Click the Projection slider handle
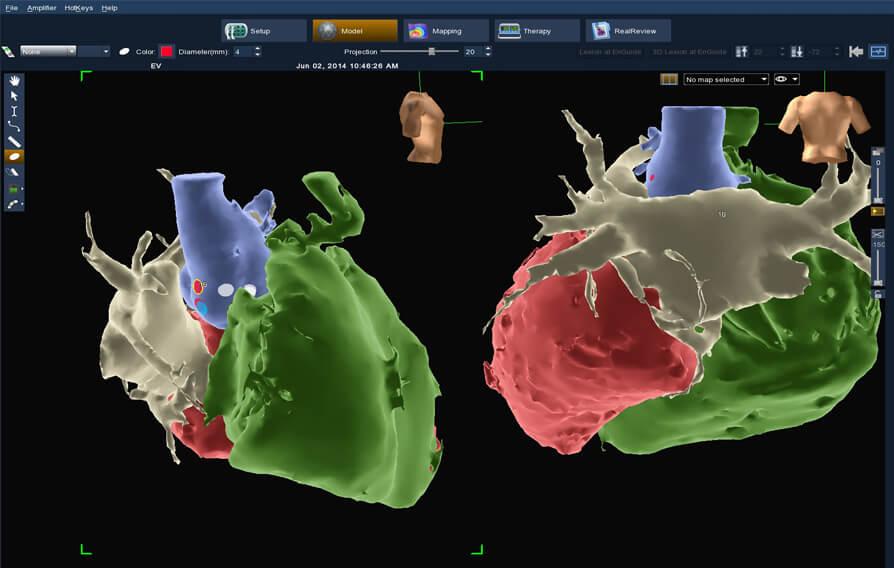The width and height of the screenshot is (894, 568). (431, 51)
